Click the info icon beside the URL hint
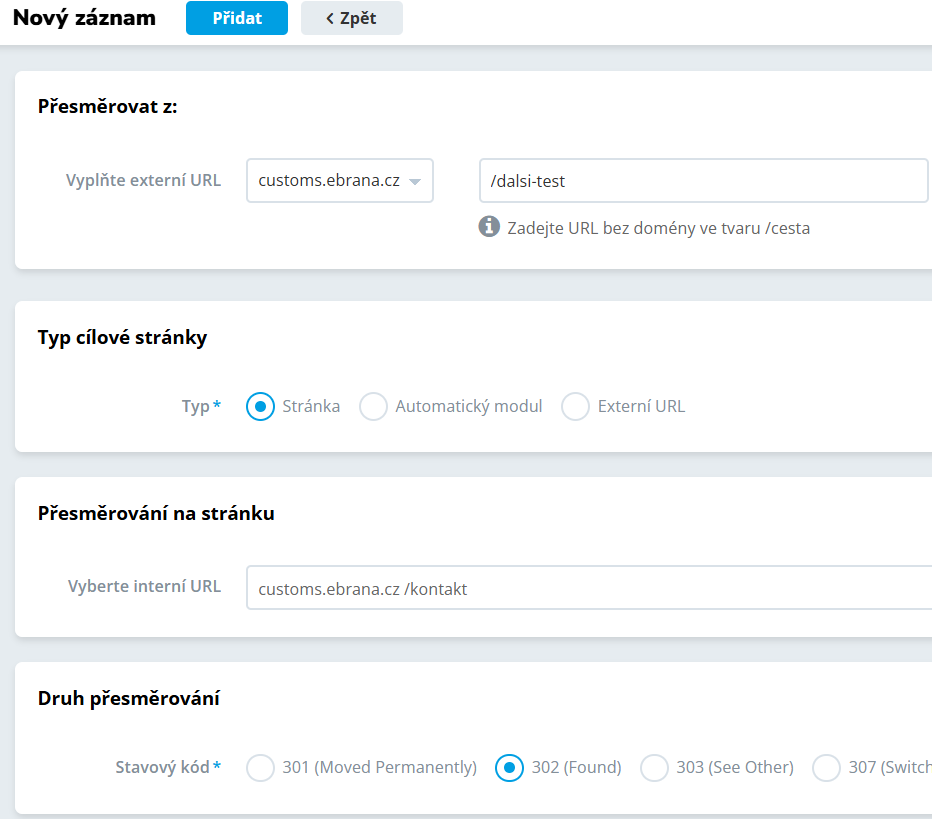The width and height of the screenshot is (932, 819). 489,227
